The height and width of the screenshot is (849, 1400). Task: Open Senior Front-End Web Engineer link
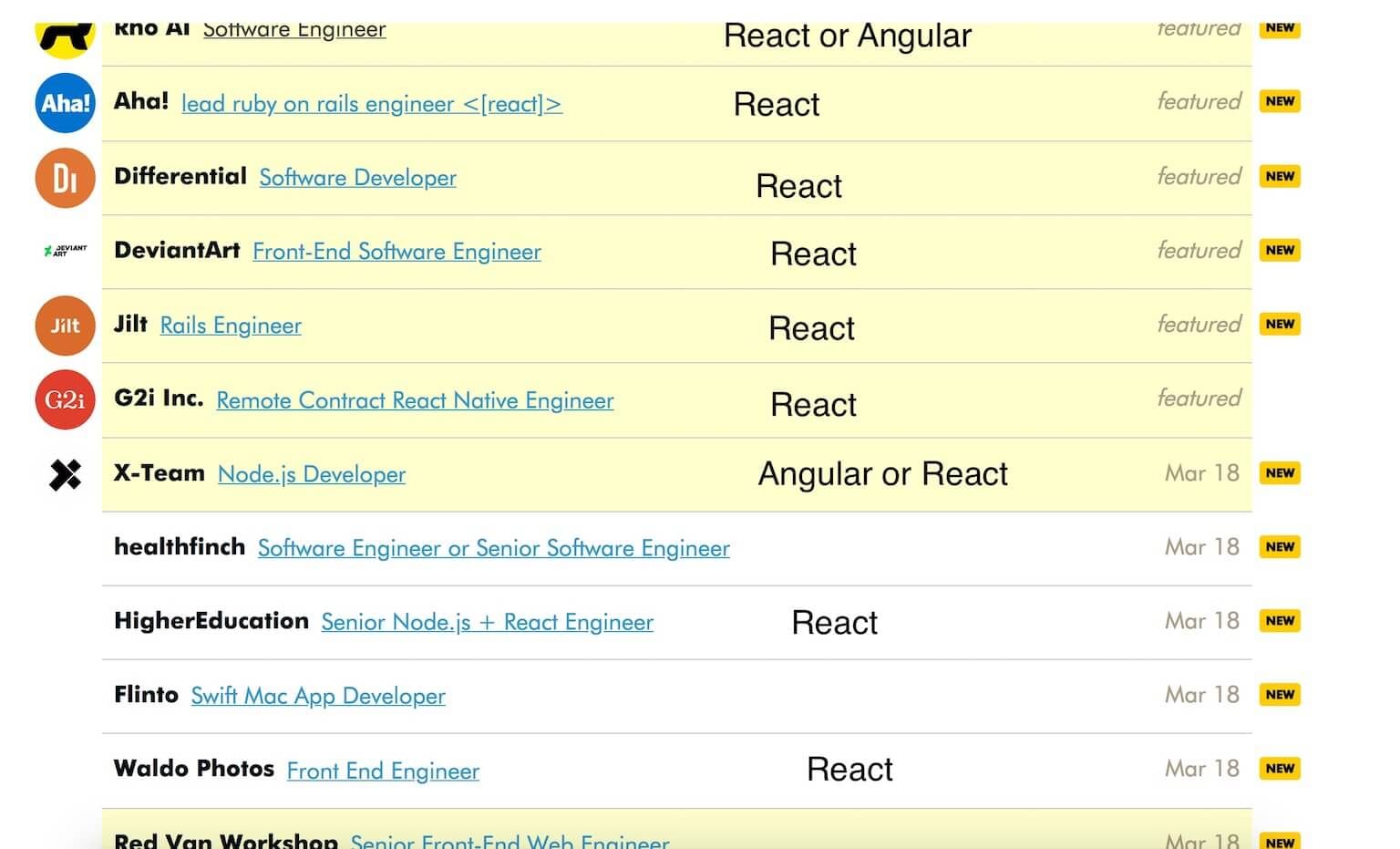point(510,841)
